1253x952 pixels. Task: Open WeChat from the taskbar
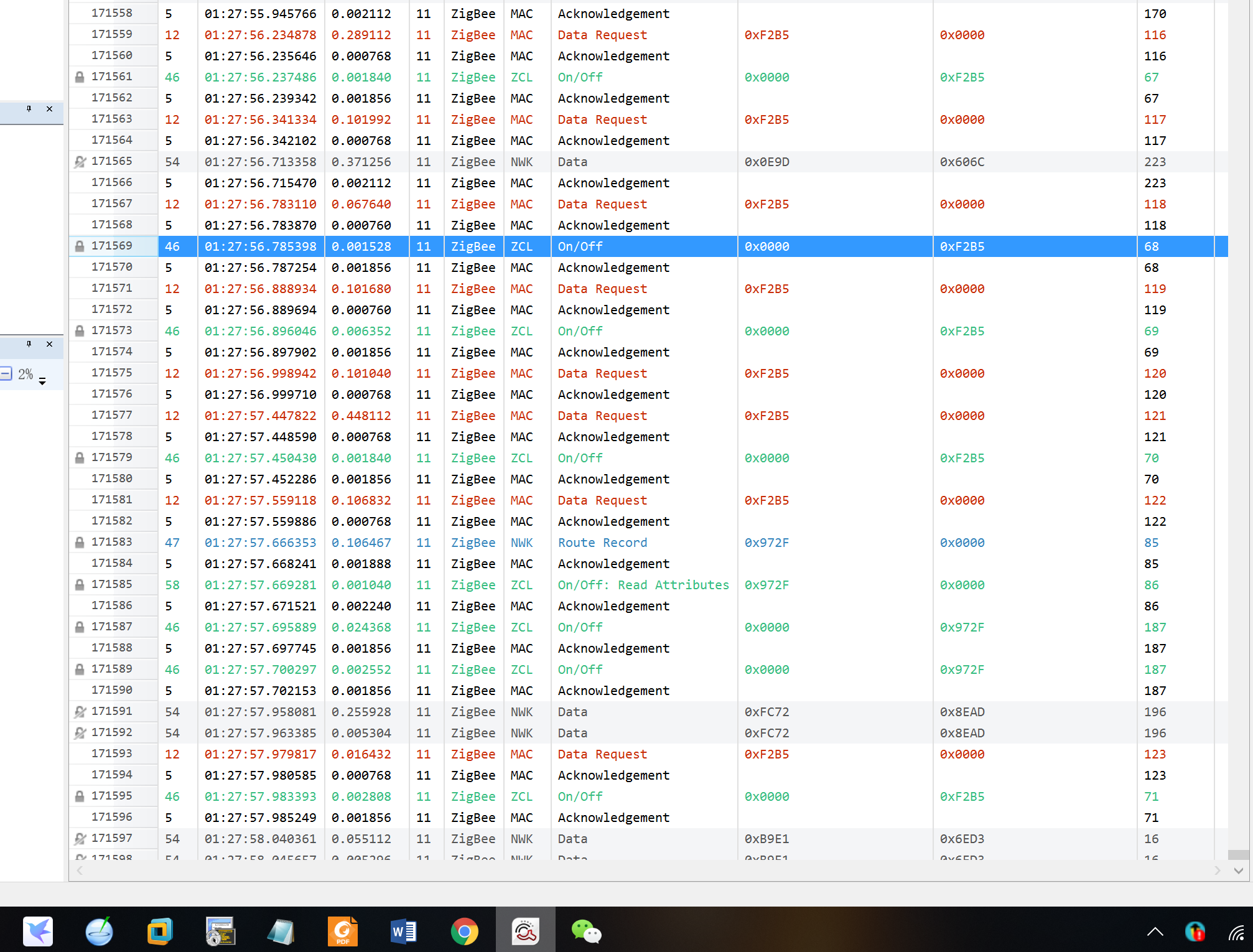(x=585, y=931)
